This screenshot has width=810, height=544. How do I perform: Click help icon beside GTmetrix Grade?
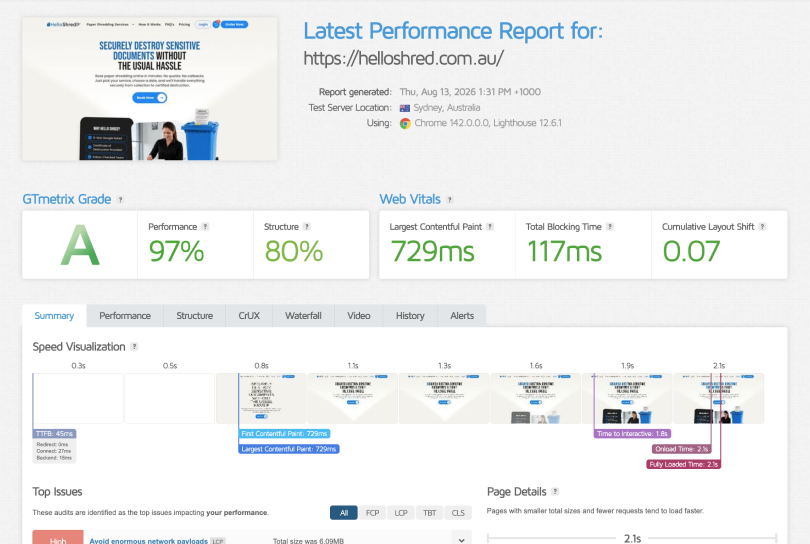click(120, 199)
